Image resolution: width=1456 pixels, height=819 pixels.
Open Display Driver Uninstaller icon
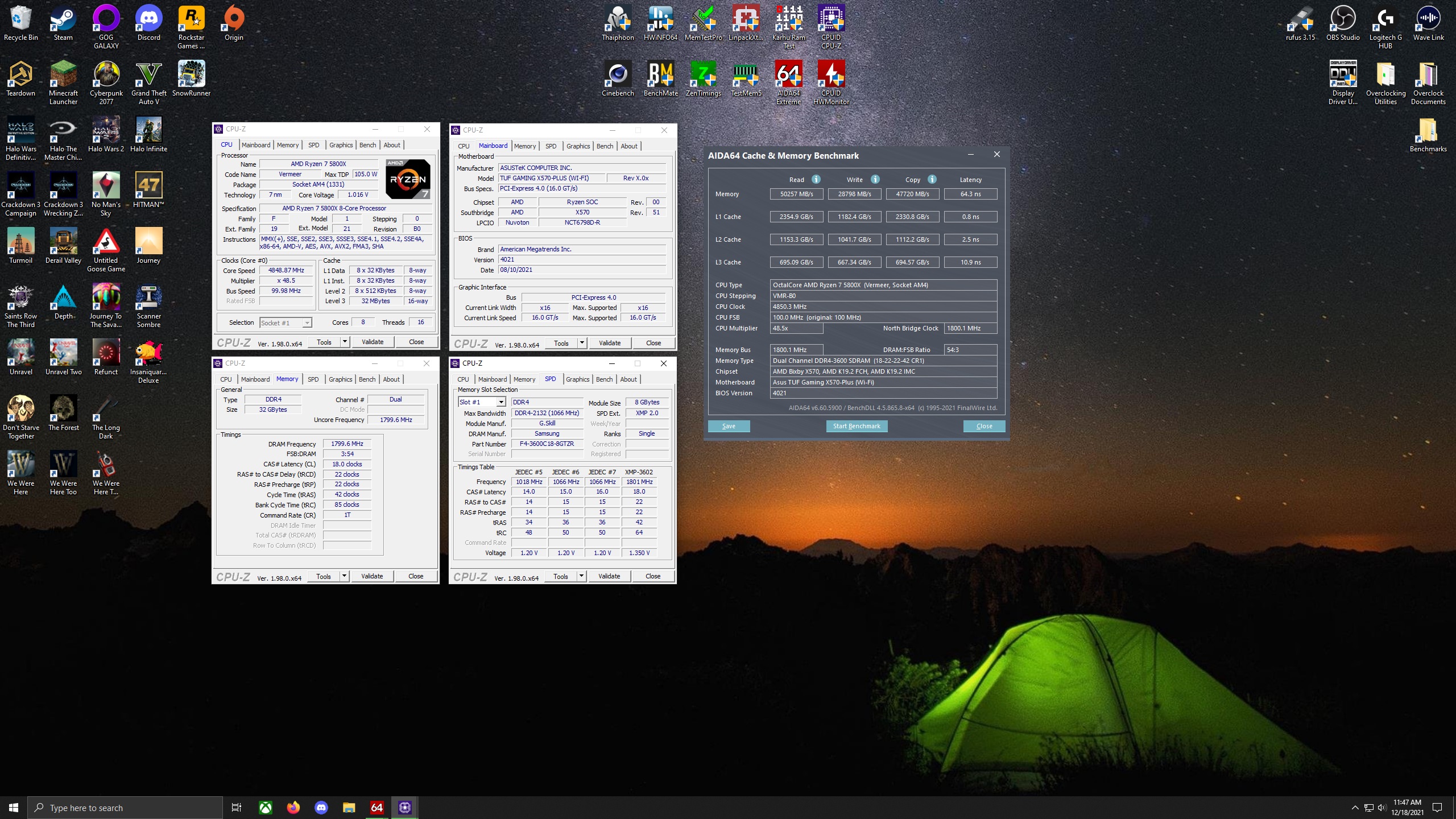1343,82
